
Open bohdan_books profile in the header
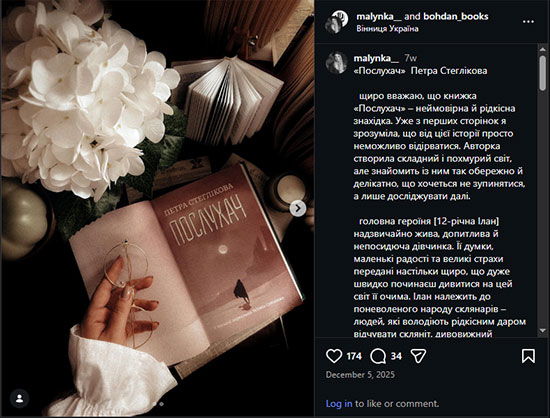coord(456,16)
